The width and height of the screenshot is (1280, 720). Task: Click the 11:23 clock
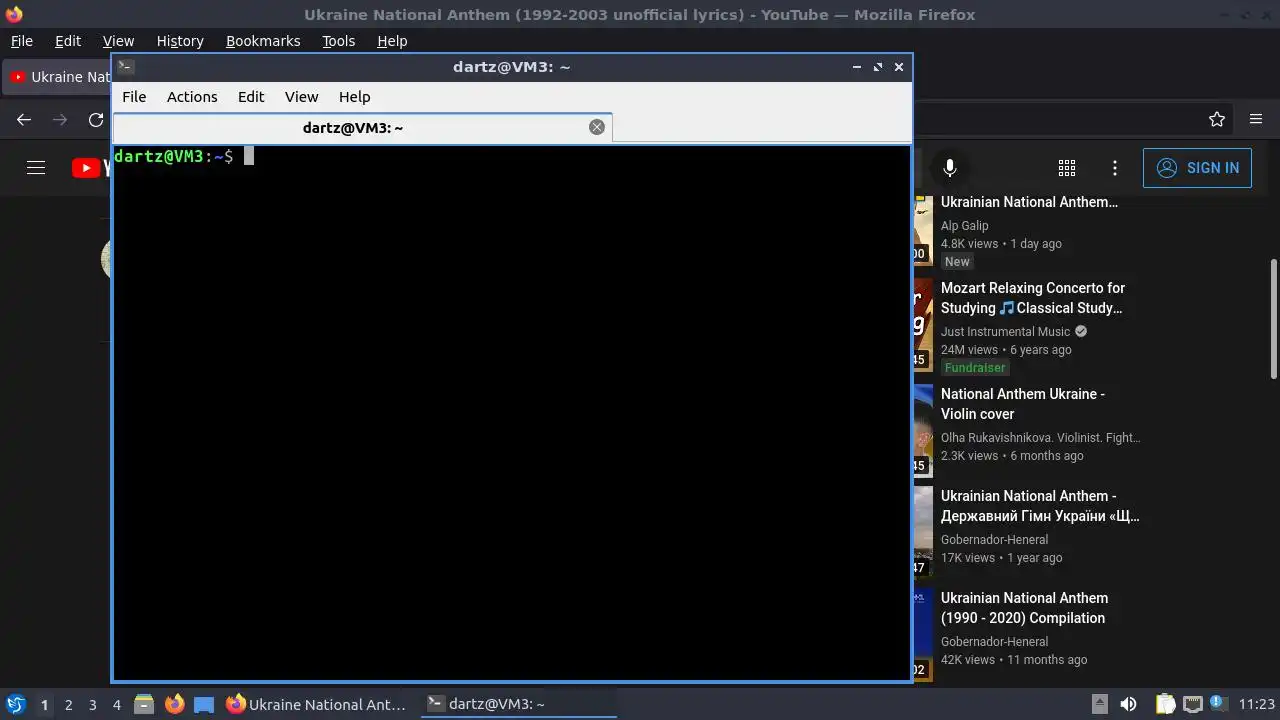1257,704
